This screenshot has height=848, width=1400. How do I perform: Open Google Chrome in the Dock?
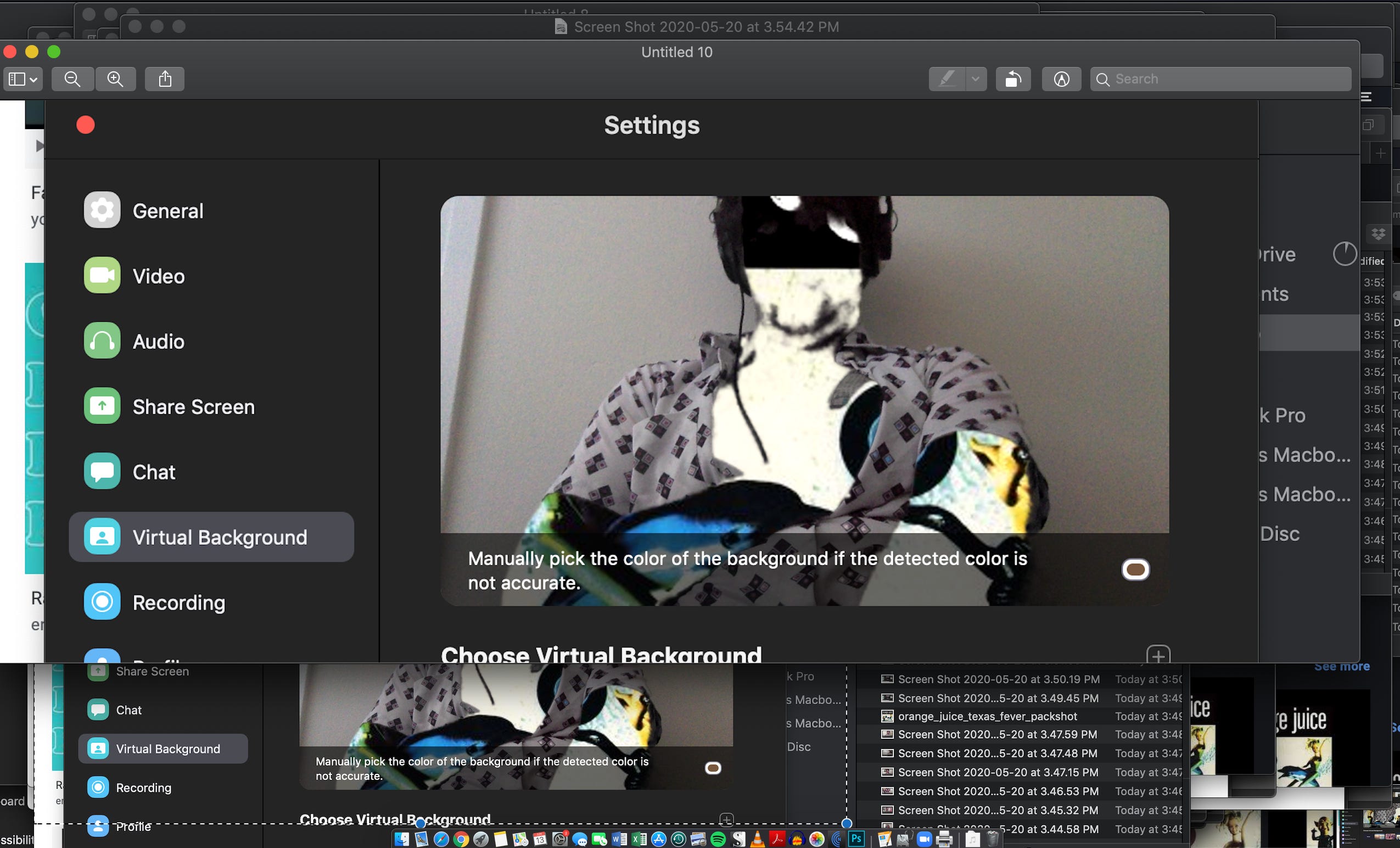coord(461,839)
